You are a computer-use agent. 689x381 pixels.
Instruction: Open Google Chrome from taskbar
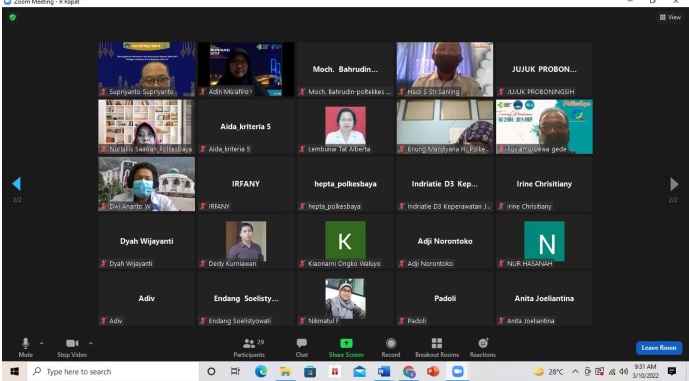pyautogui.click(x=409, y=372)
